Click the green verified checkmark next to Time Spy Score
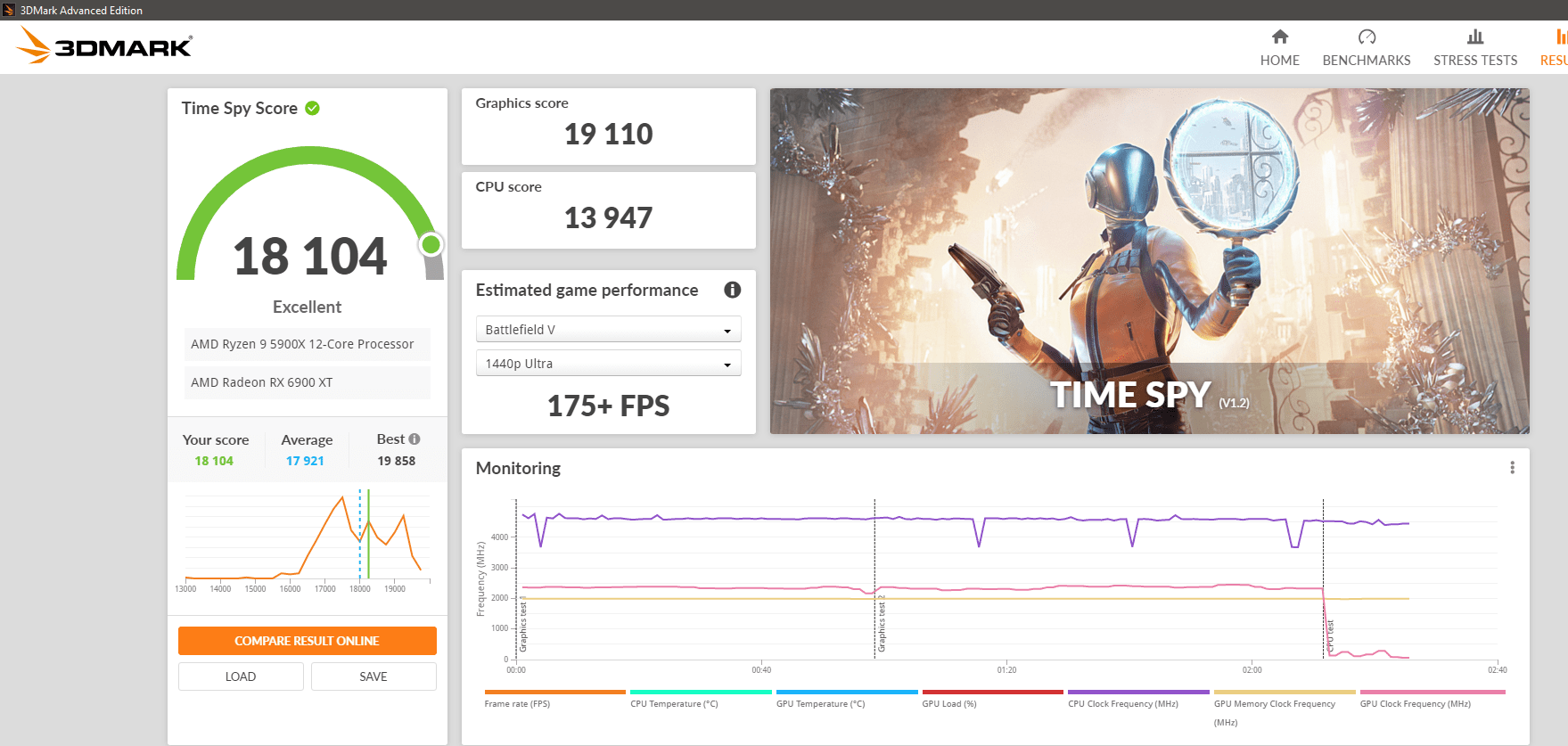 click(x=312, y=108)
